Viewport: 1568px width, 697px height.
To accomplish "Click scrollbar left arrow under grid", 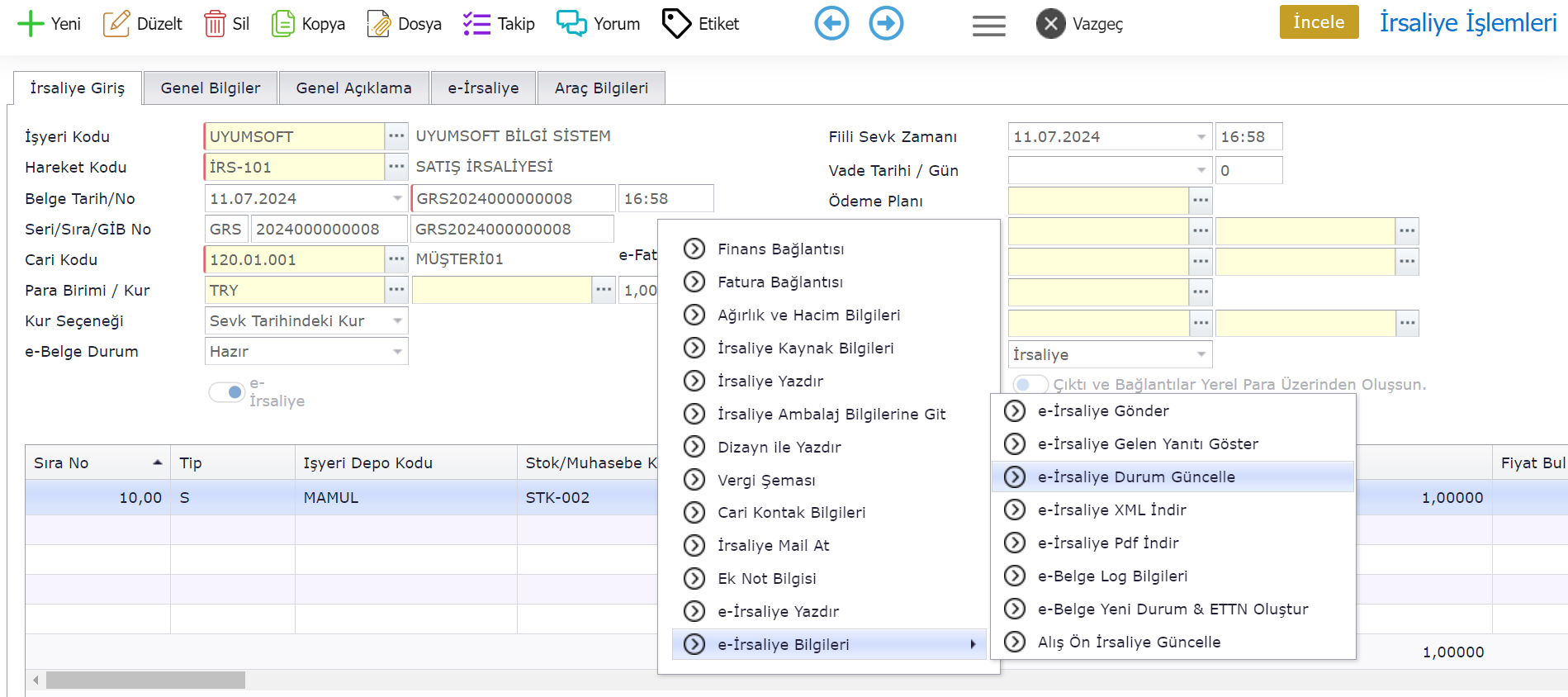I will point(36,680).
